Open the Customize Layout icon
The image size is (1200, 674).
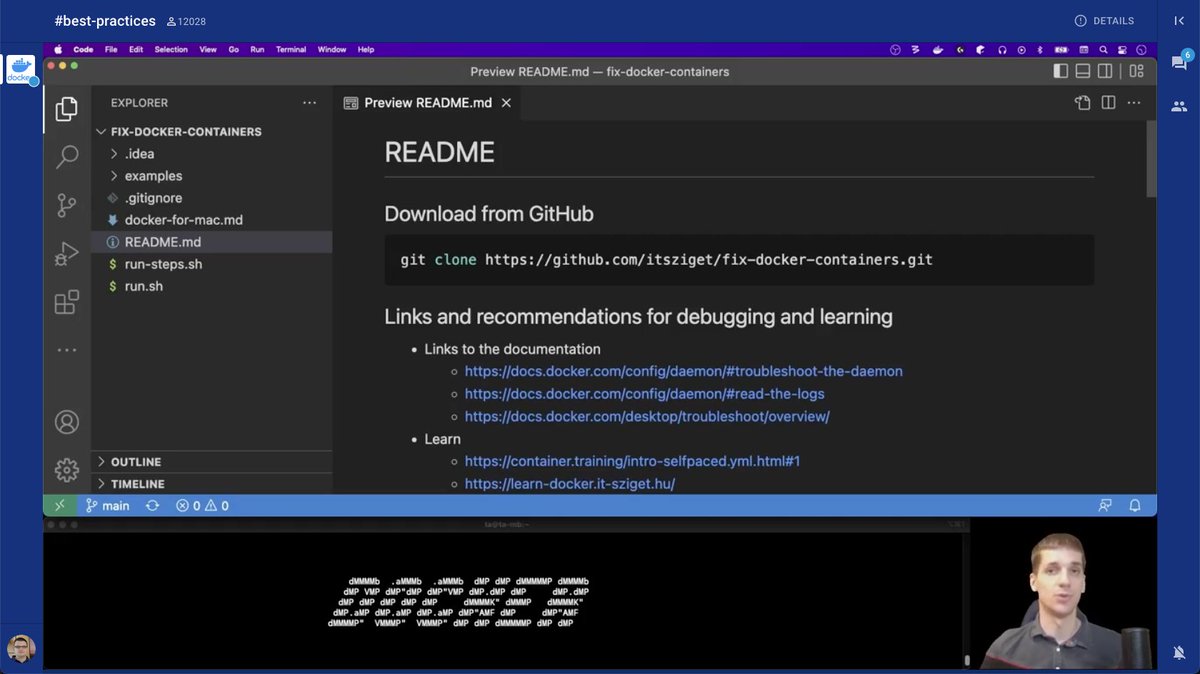[x=1136, y=71]
